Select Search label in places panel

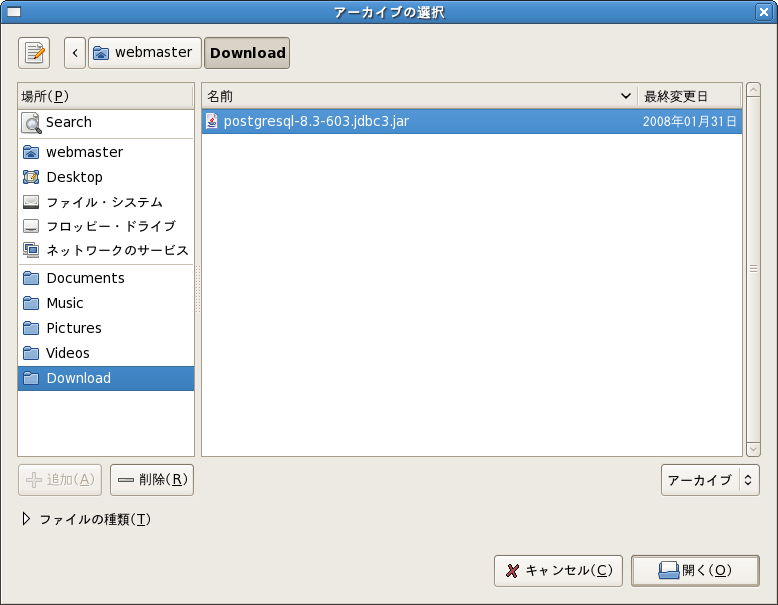(69, 122)
